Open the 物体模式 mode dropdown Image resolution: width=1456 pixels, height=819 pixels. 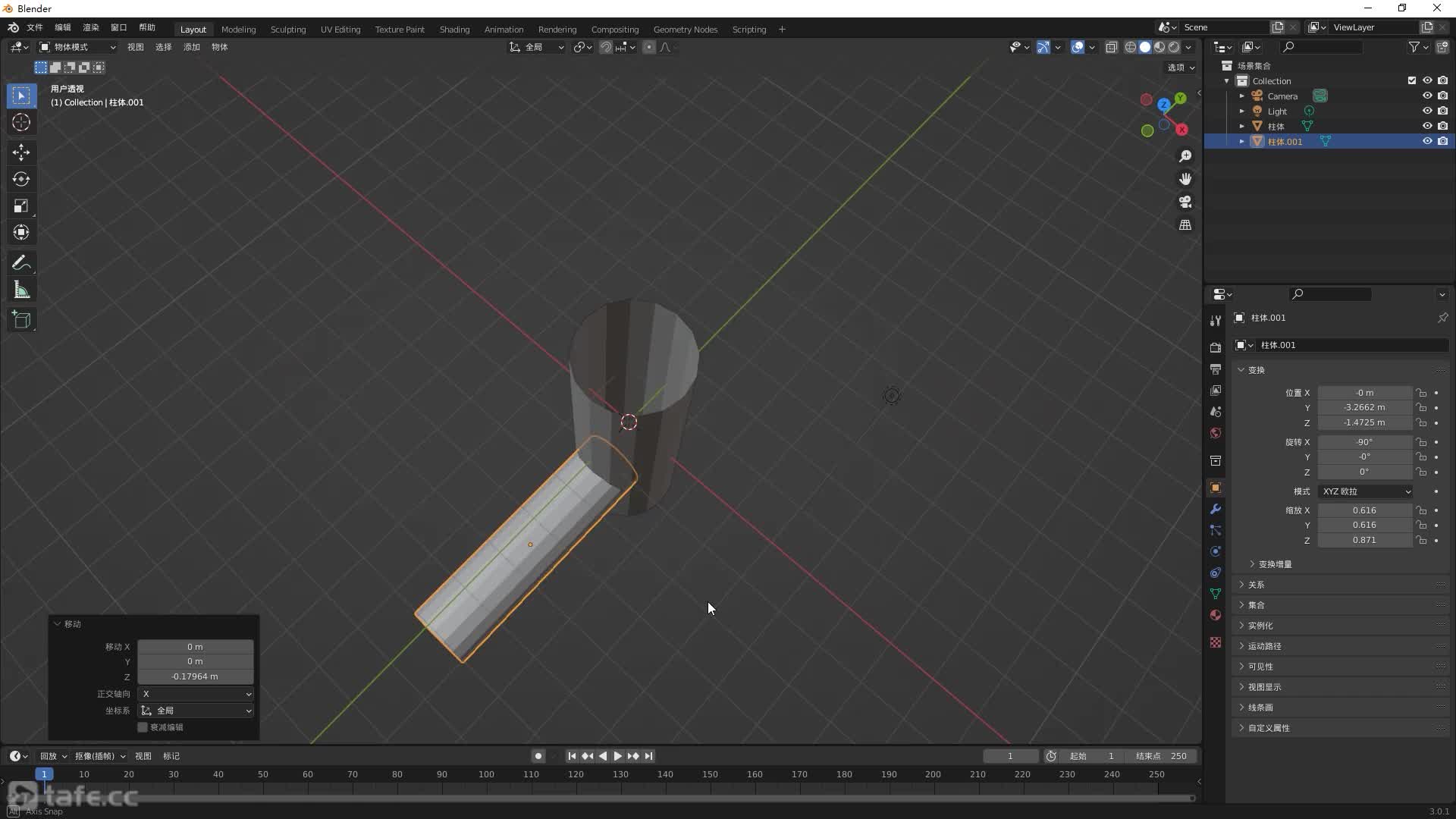pos(77,47)
